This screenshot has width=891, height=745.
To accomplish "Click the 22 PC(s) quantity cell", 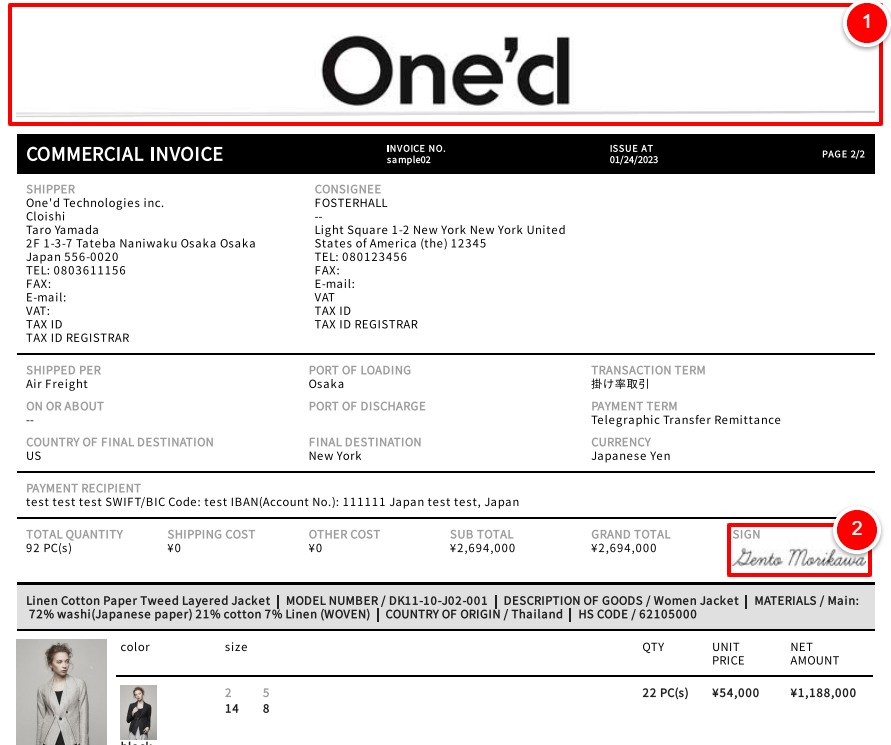I will coord(665,693).
